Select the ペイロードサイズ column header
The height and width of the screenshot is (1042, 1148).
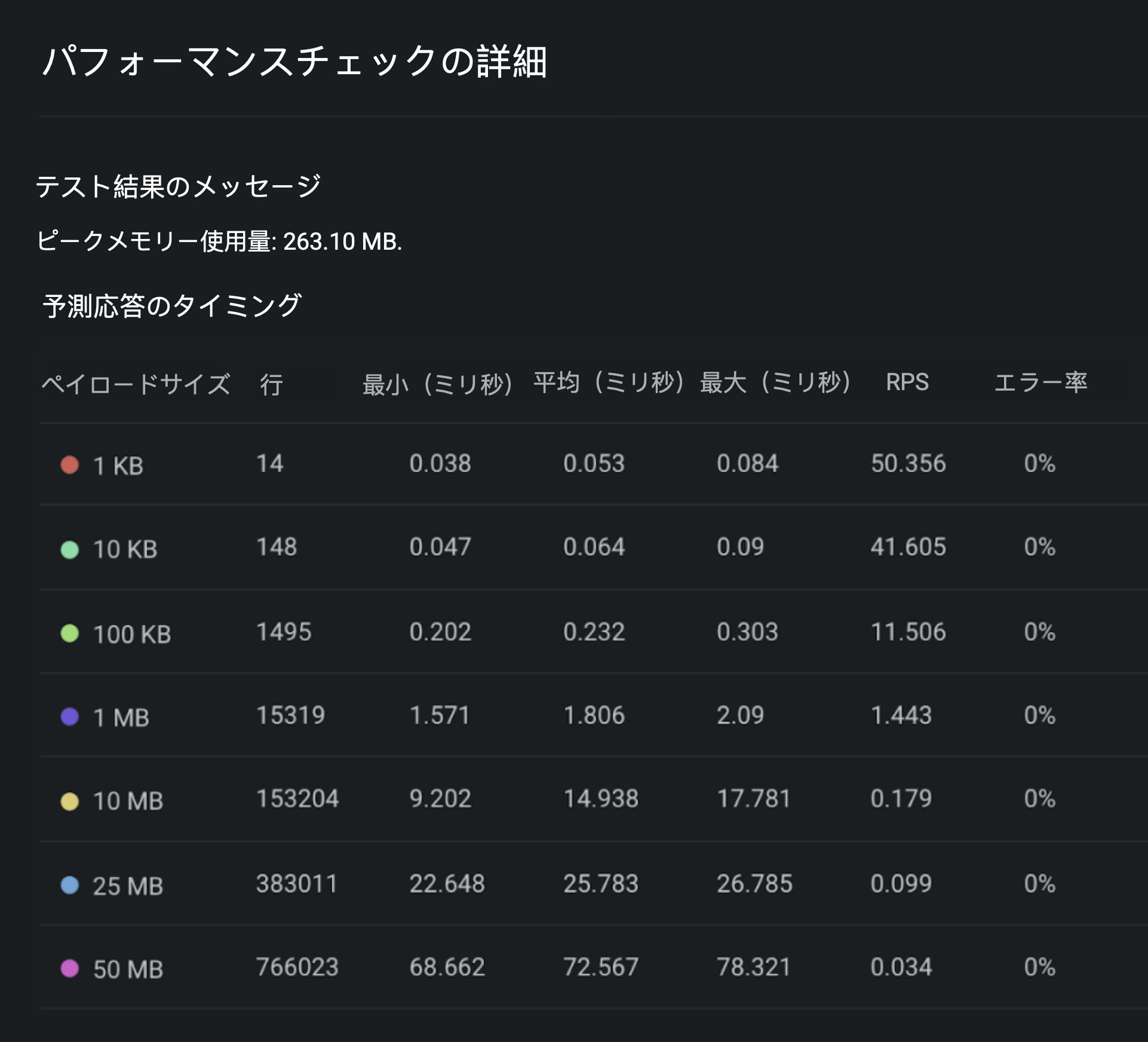pos(136,384)
